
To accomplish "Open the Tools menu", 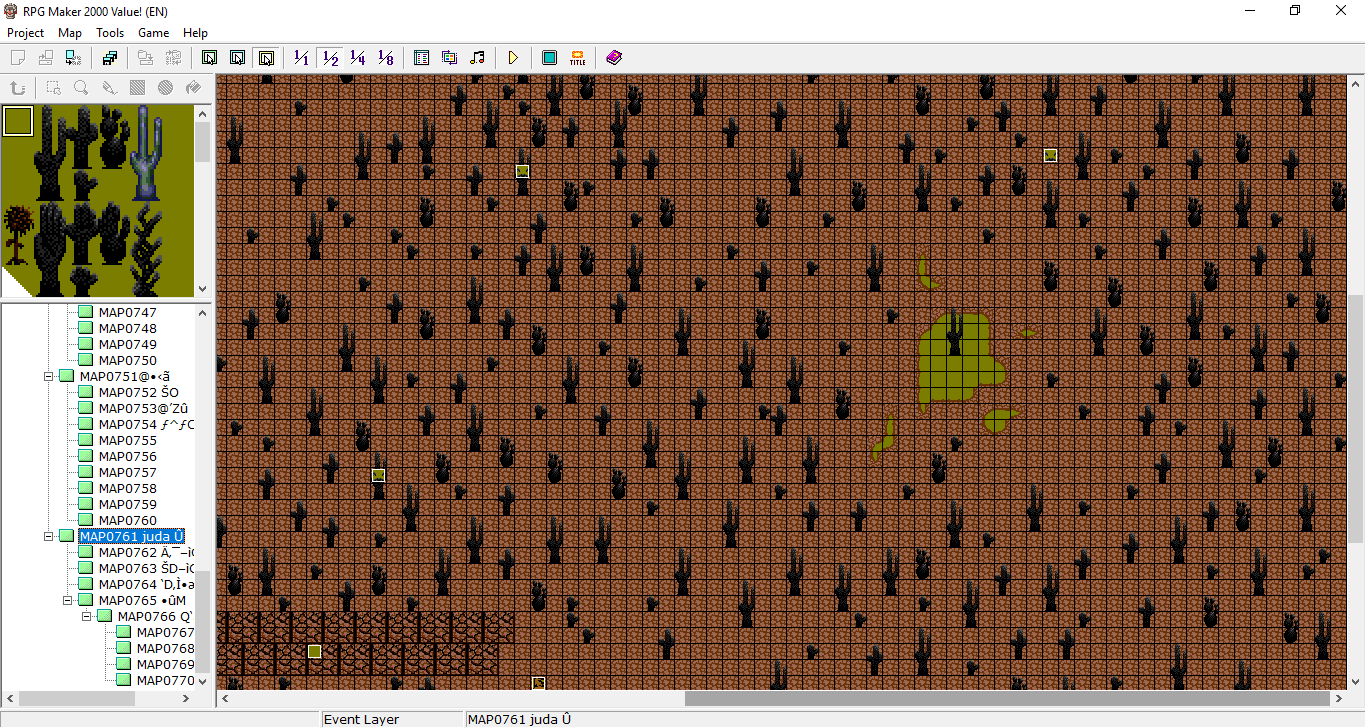I will pyautogui.click(x=110, y=33).
